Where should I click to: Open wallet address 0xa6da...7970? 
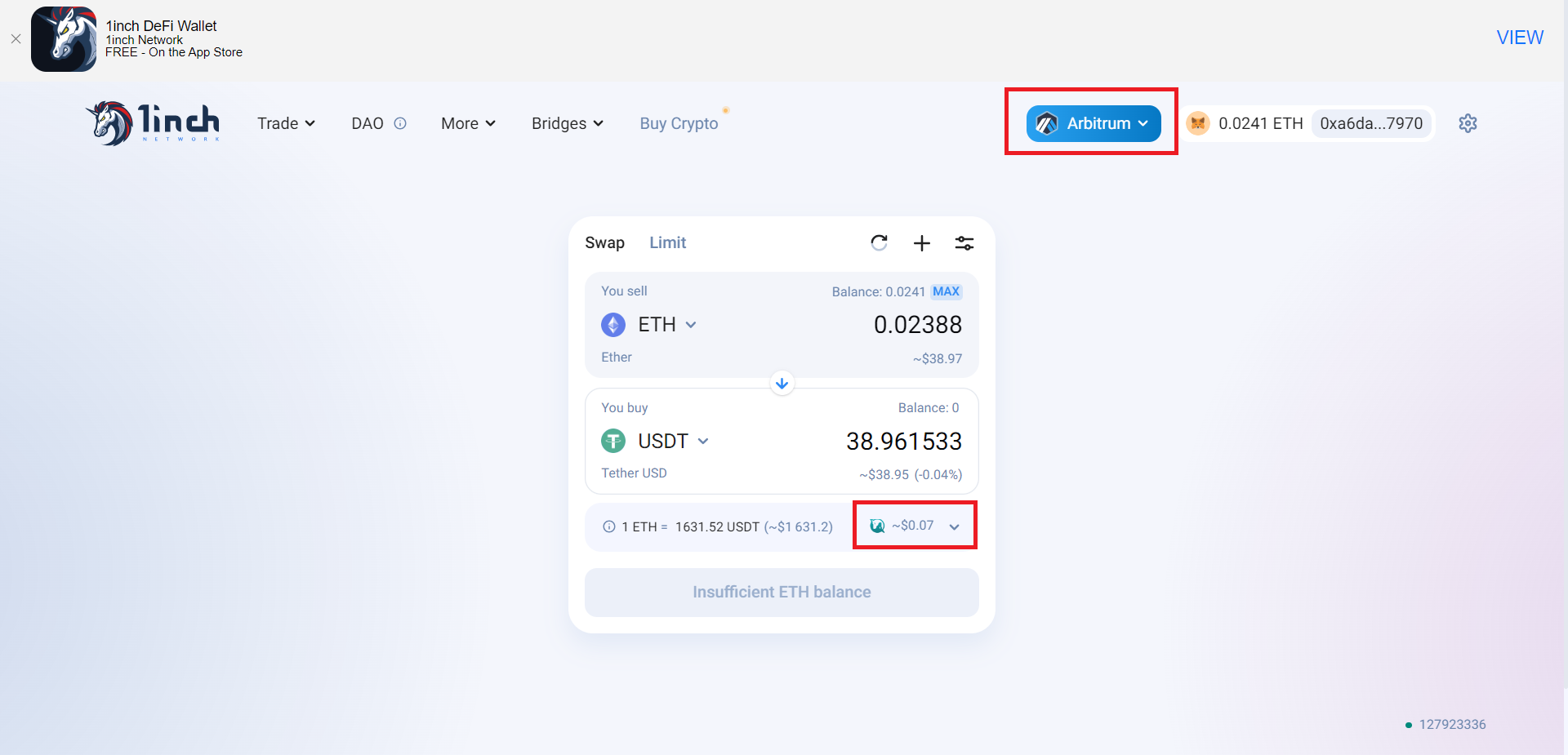pos(1371,123)
